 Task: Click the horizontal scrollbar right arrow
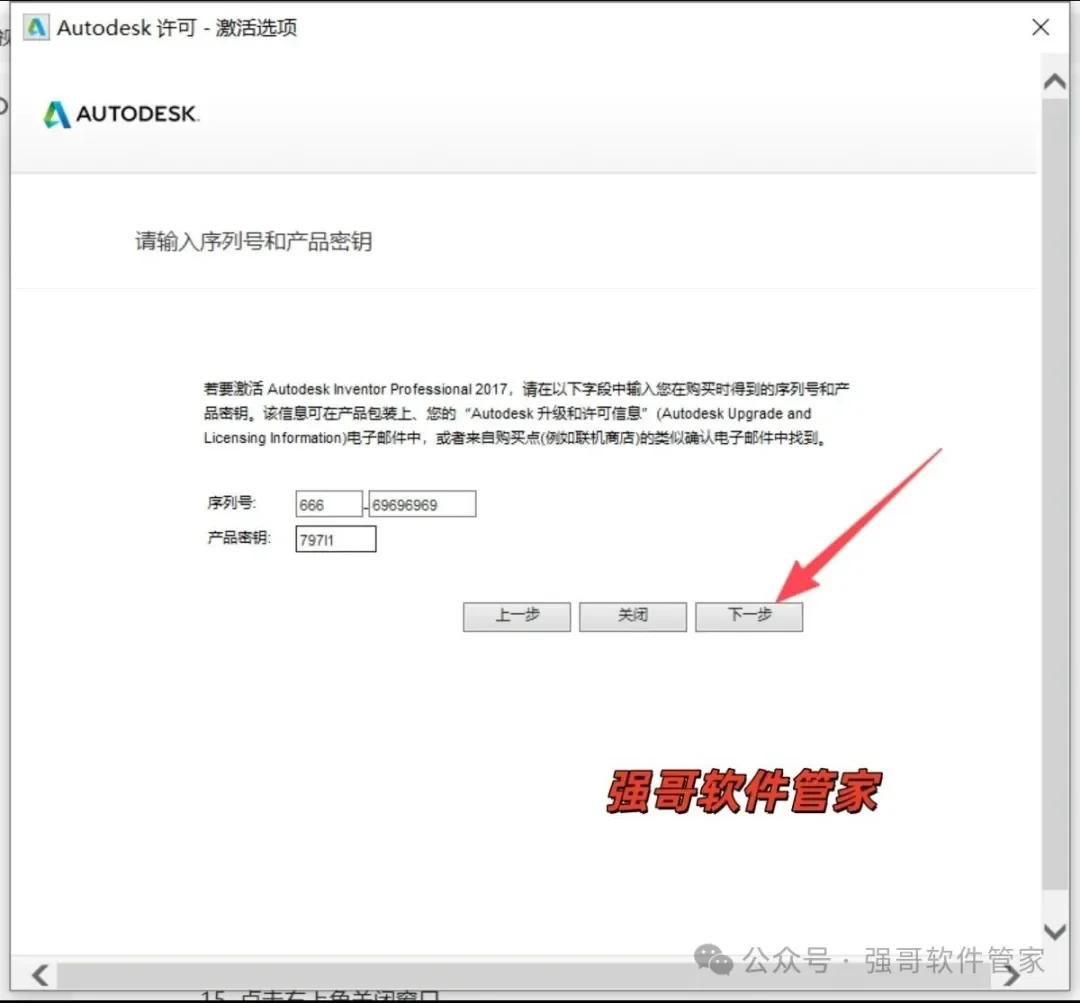[x=1011, y=975]
